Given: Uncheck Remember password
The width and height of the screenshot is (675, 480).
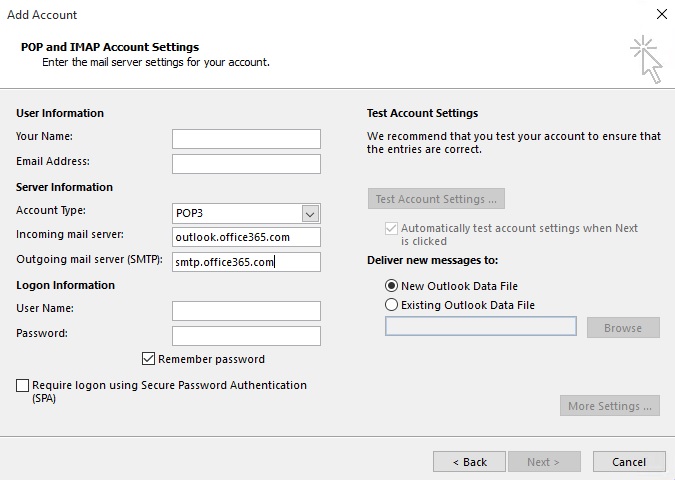Looking at the screenshot, I should (x=149, y=359).
